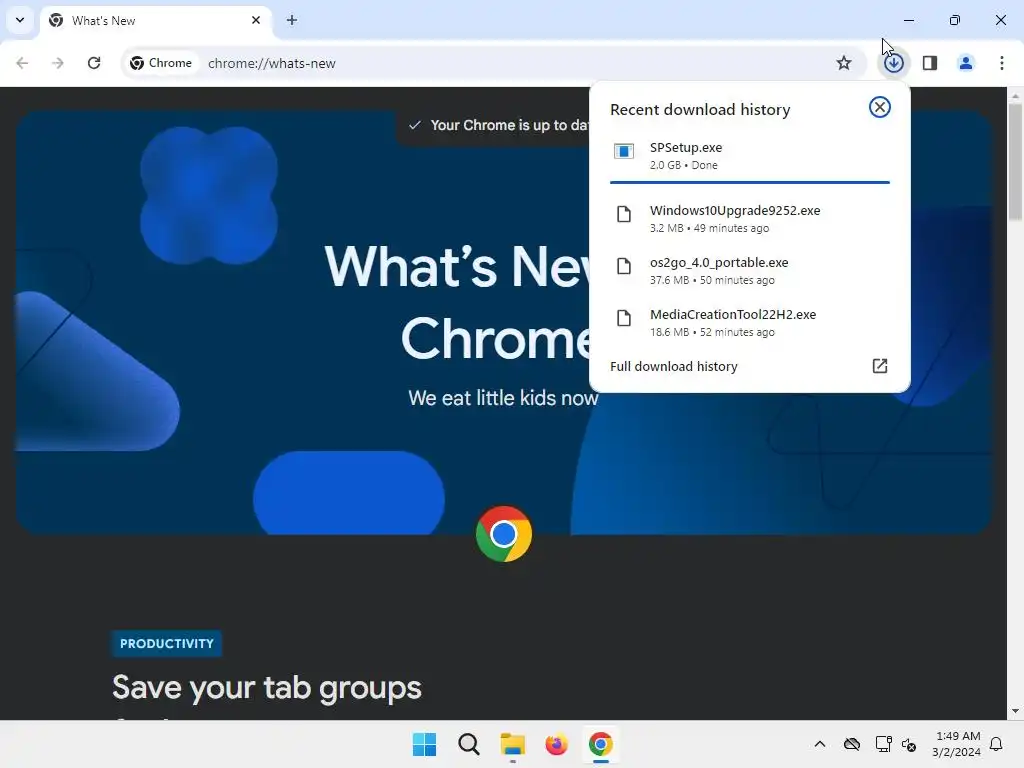Image resolution: width=1024 pixels, height=768 pixels.
Task: Open Windows10Upgrade9252.exe download entry
Action: click(750, 218)
